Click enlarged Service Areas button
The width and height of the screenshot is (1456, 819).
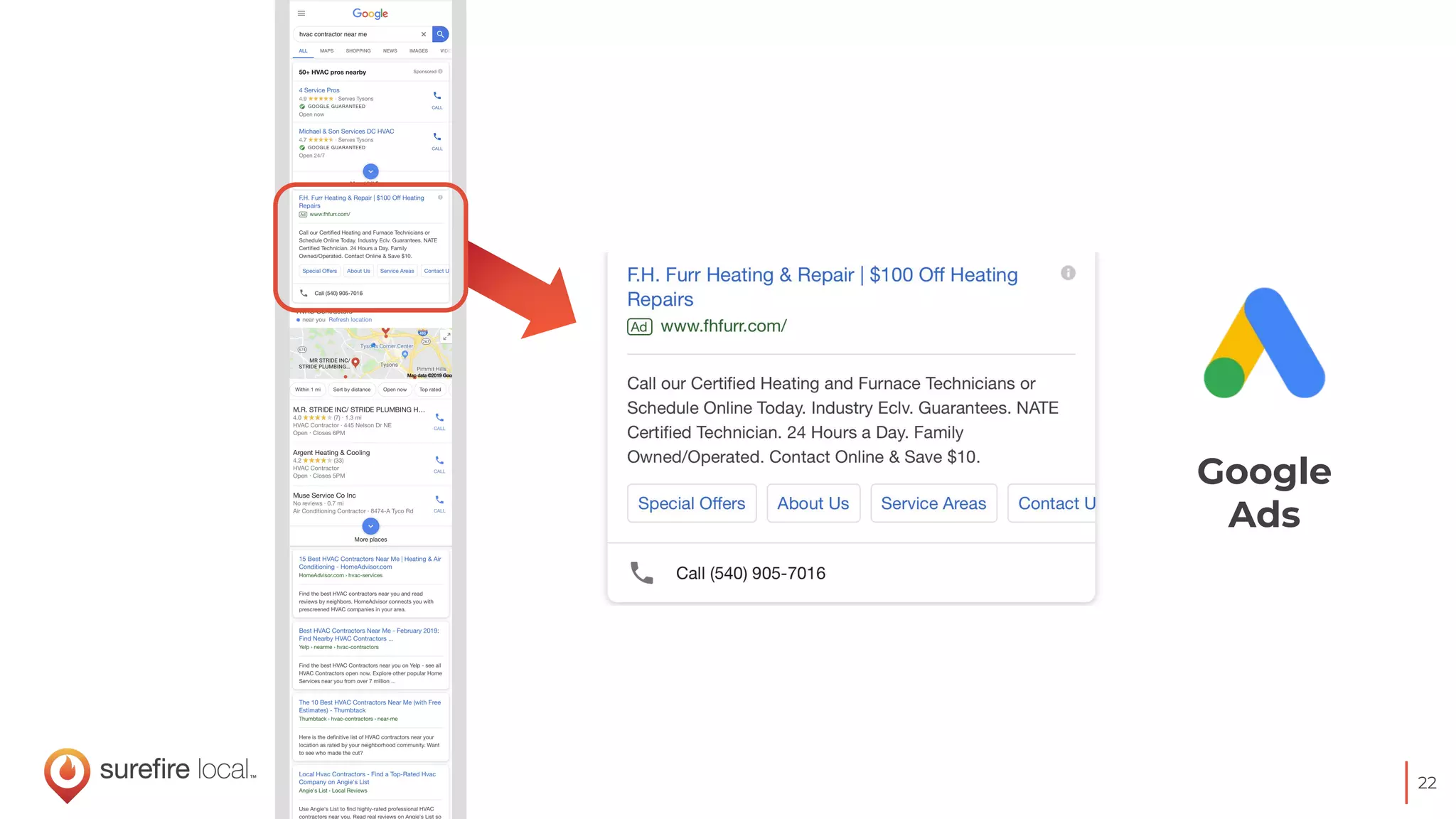933,503
